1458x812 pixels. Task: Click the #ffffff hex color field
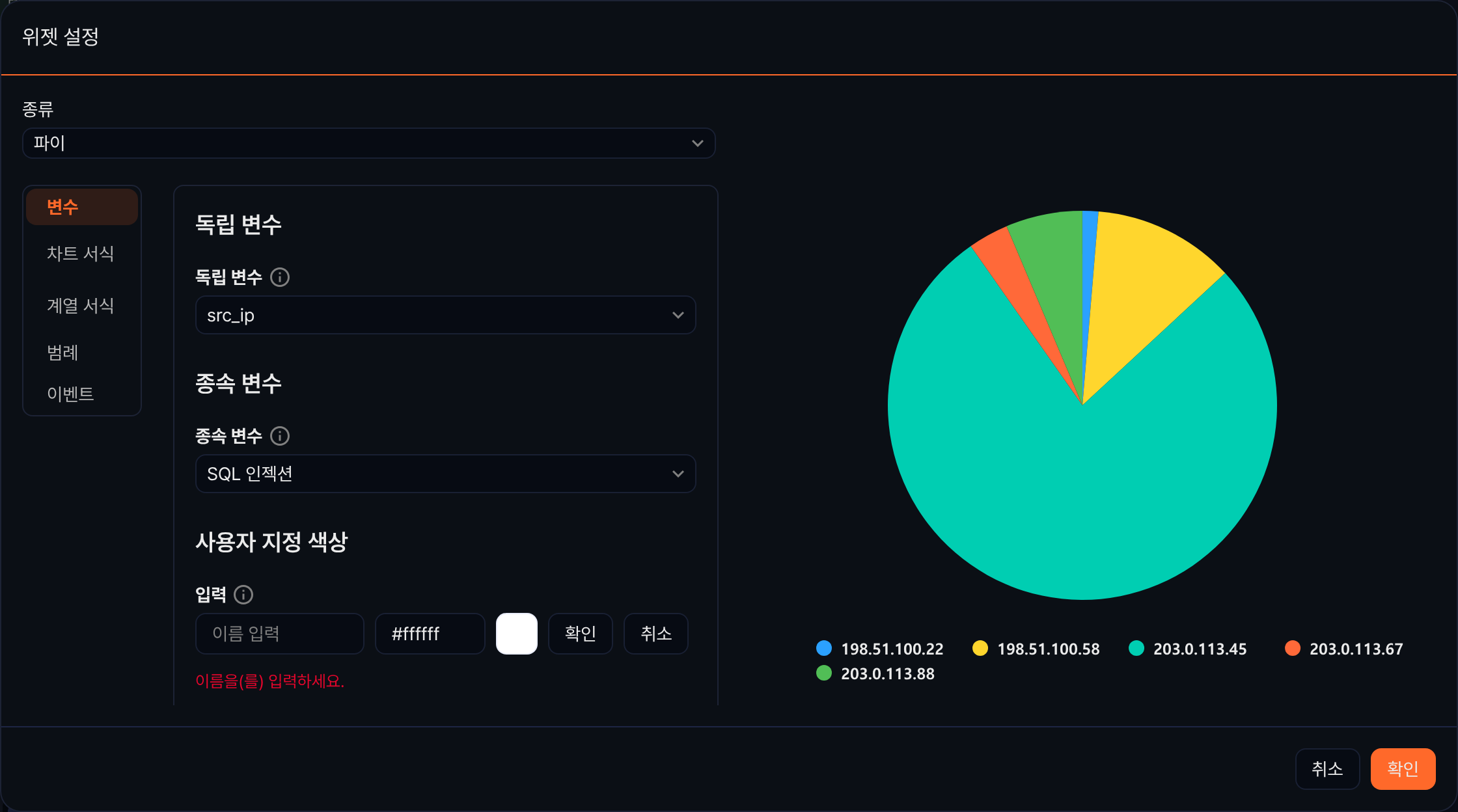click(430, 634)
